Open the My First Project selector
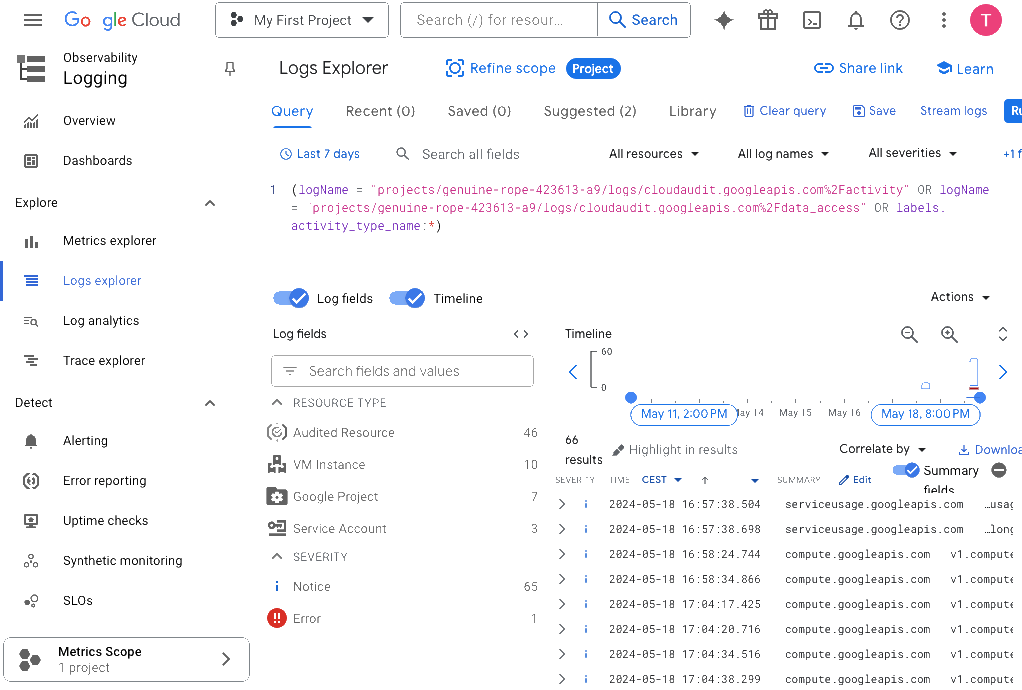Image resolution: width=1022 pixels, height=690 pixels. coord(301,20)
